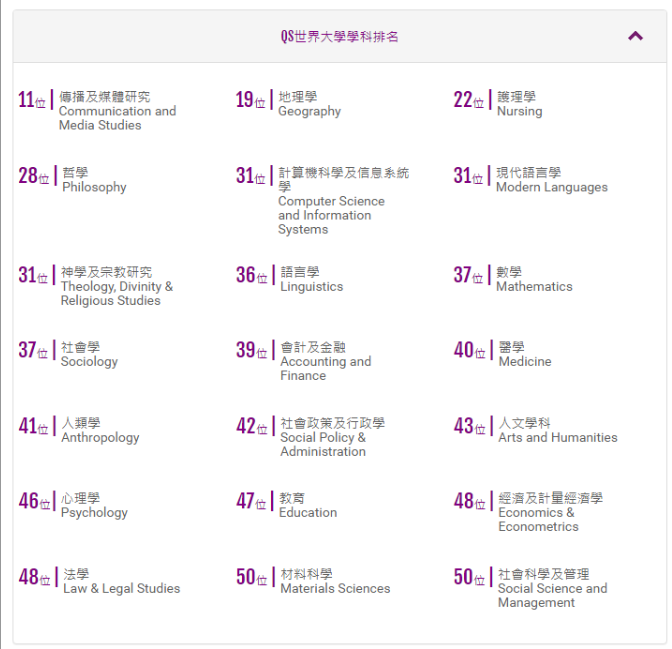Select the Psychology subject ranking
This screenshot has width=672, height=649.
(x=94, y=506)
